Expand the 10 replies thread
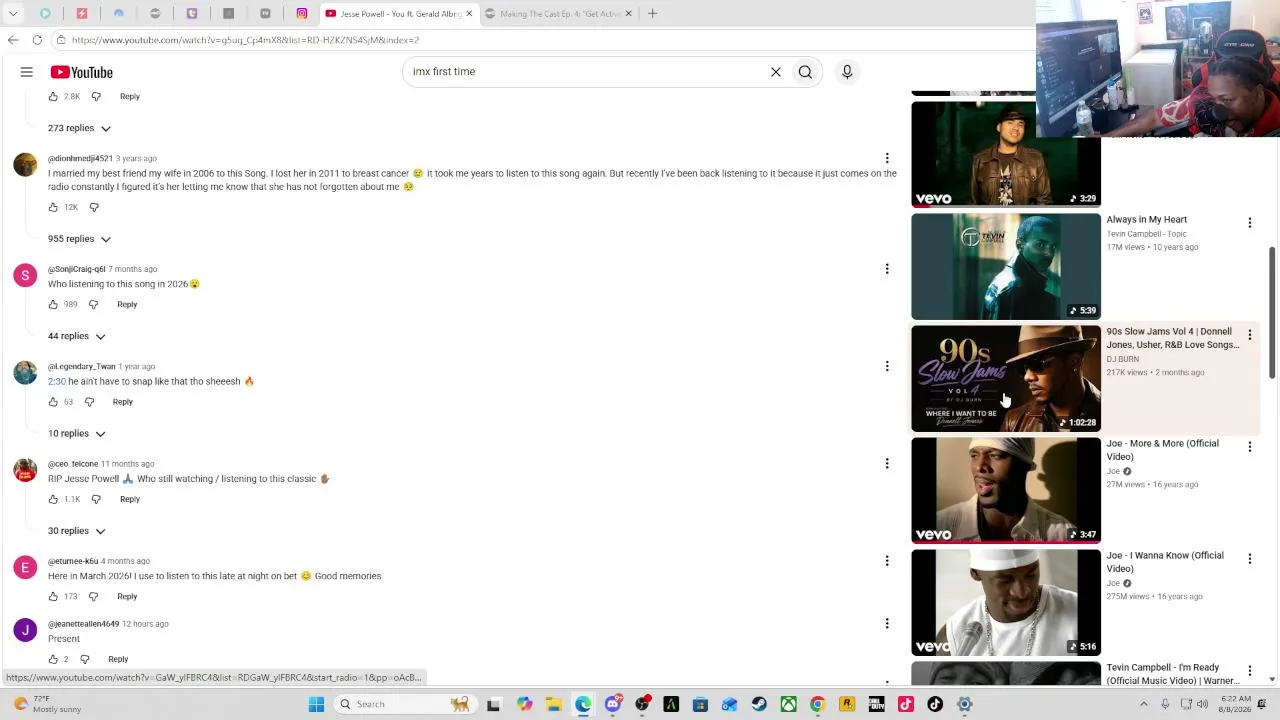This screenshot has height=720, width=1280. click(x=77, y=433)
